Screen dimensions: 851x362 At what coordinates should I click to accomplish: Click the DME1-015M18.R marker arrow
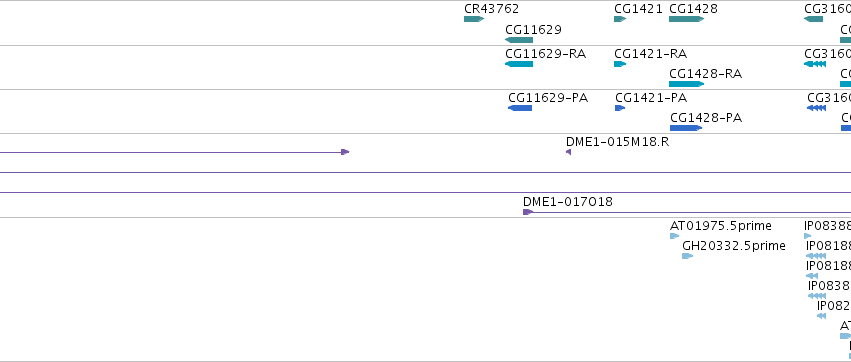(568, 152)
